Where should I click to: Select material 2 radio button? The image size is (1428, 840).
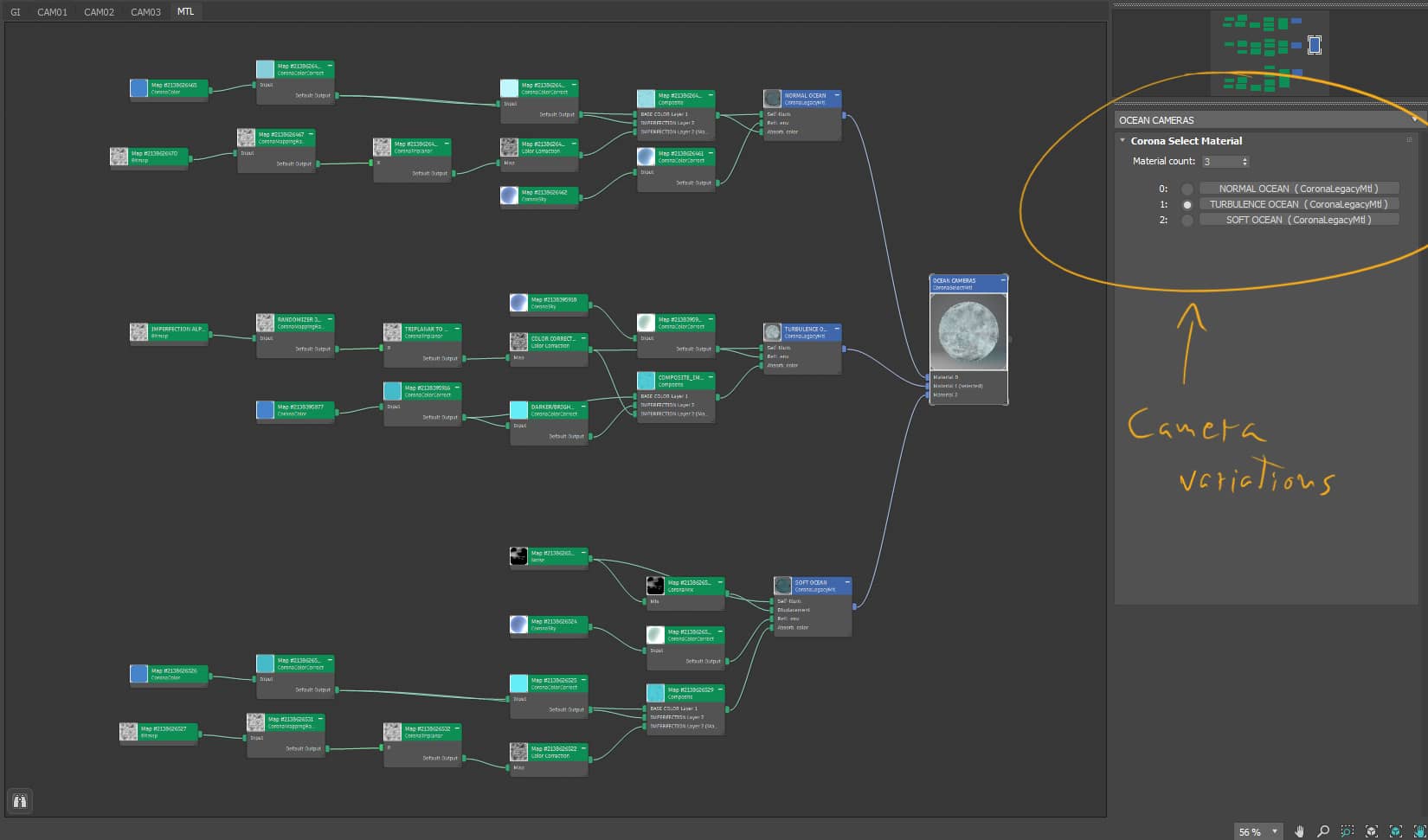click(x=1187, y=221)
